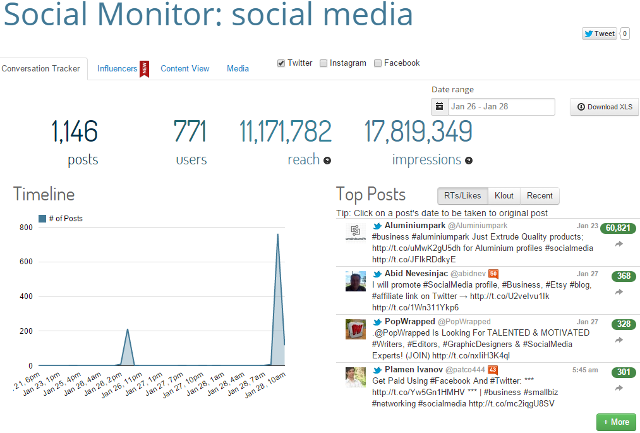This screenshot has width=640, height=433.
Task: Open the Media tab
Action: pos(238,68)
